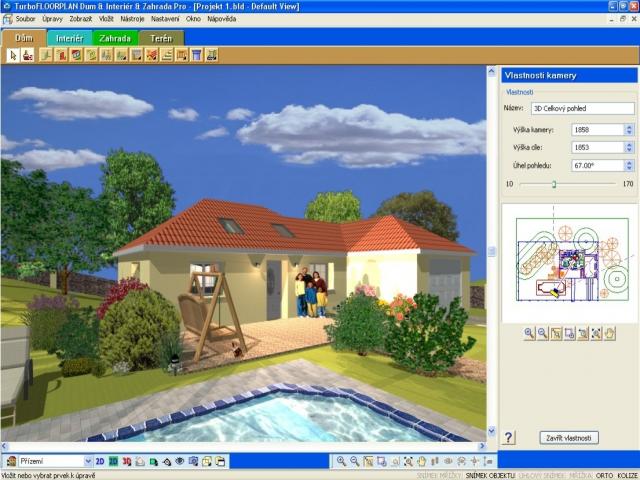Screen dimensions: 640x480
Task: Click the zoom in magnifier below plan preview
Action: pyautogui.click(x=529, y=334)
